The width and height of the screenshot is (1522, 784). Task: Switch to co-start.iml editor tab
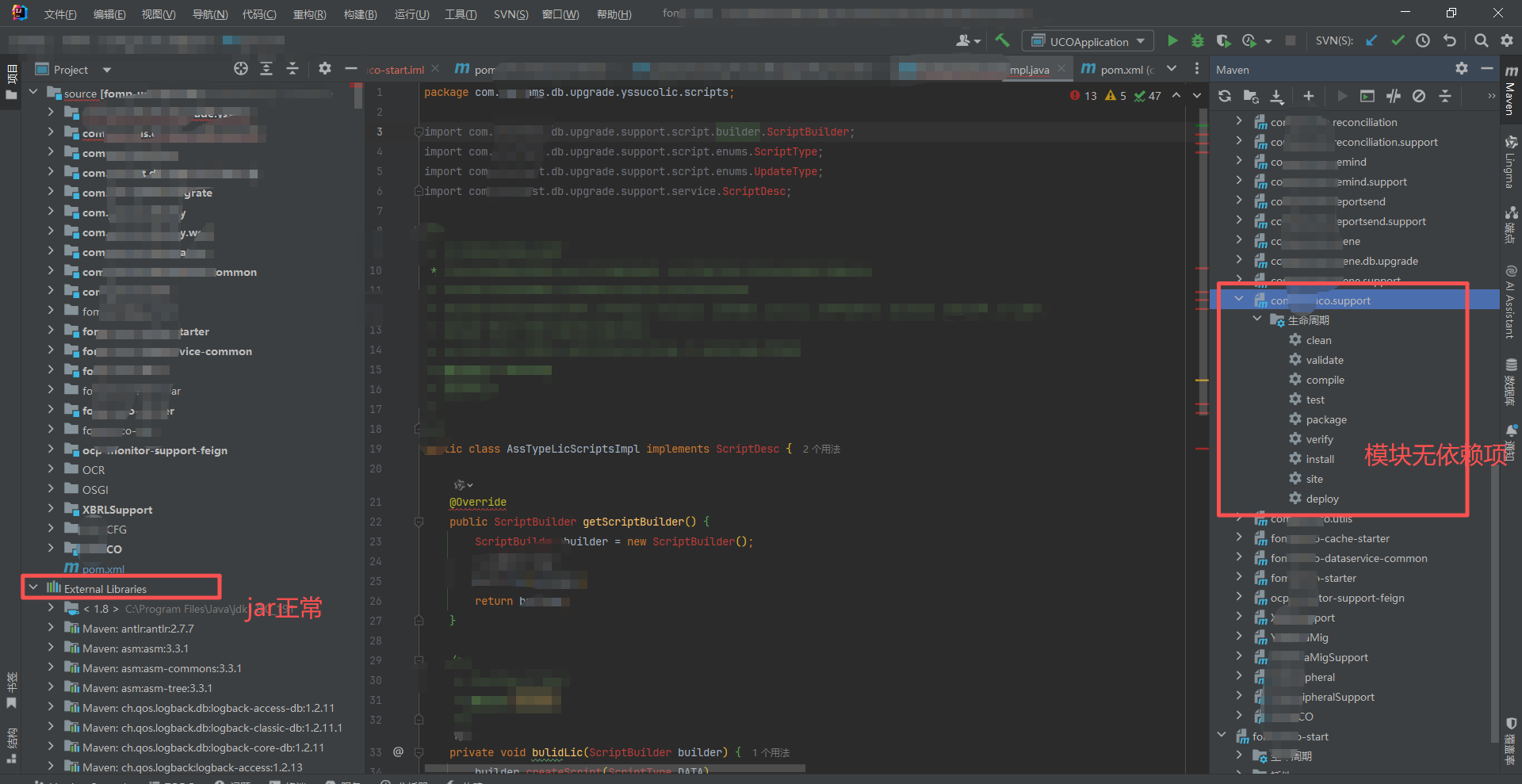[396, 70]
